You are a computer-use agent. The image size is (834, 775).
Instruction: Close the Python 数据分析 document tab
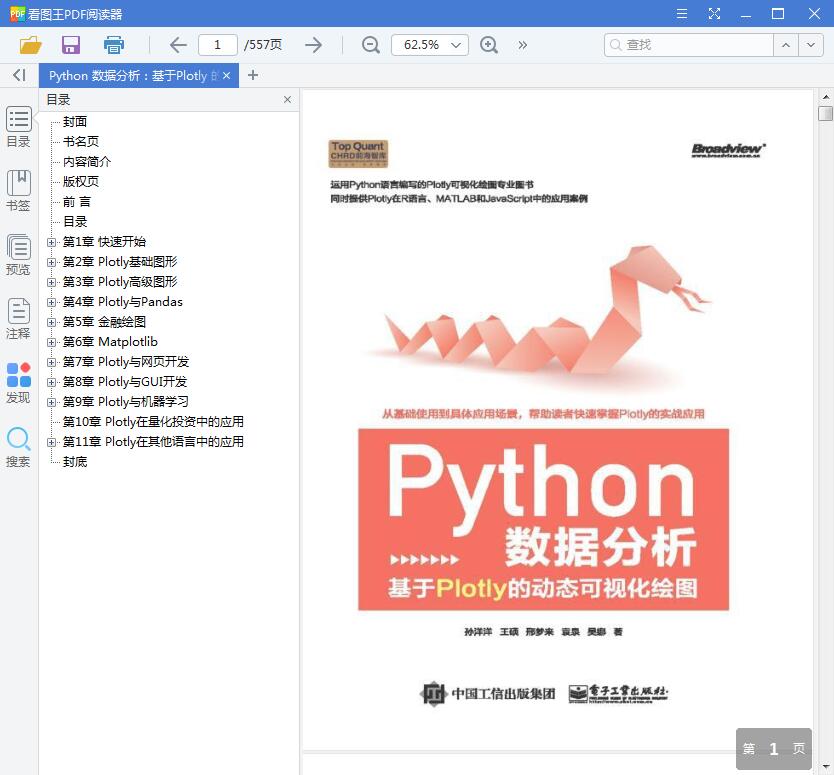coord(227,76)
